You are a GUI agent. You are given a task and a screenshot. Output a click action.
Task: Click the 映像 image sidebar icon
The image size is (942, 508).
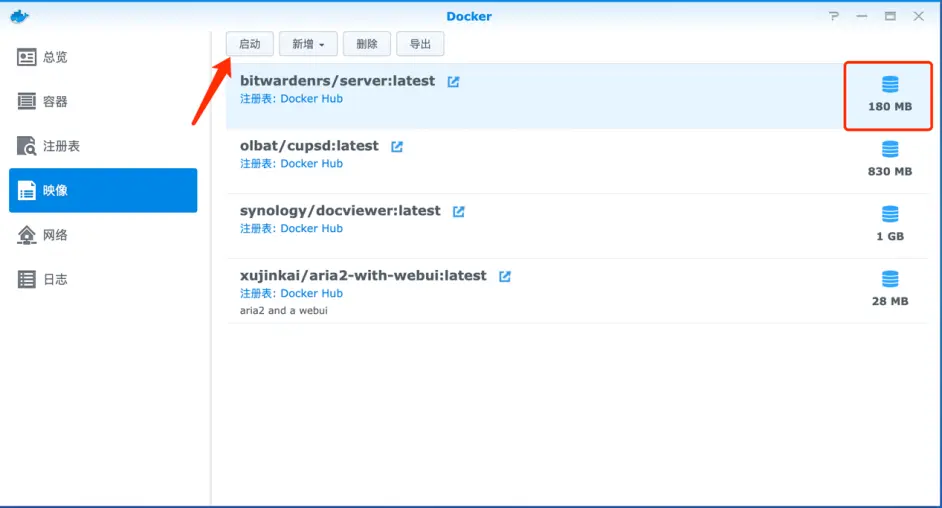click(26, 190)
